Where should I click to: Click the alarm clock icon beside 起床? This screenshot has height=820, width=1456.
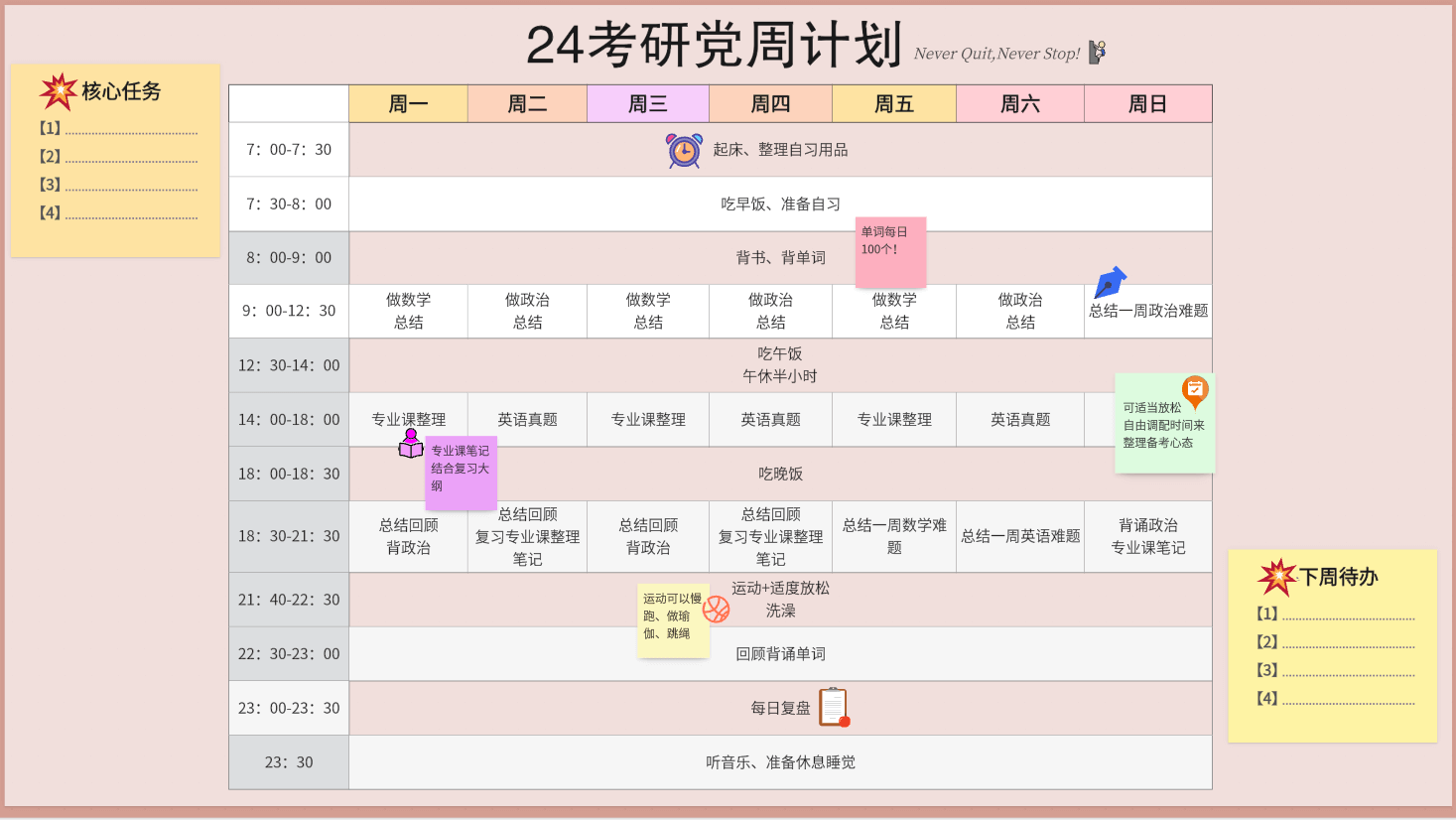pyautogui.click(x=684, y=150)
